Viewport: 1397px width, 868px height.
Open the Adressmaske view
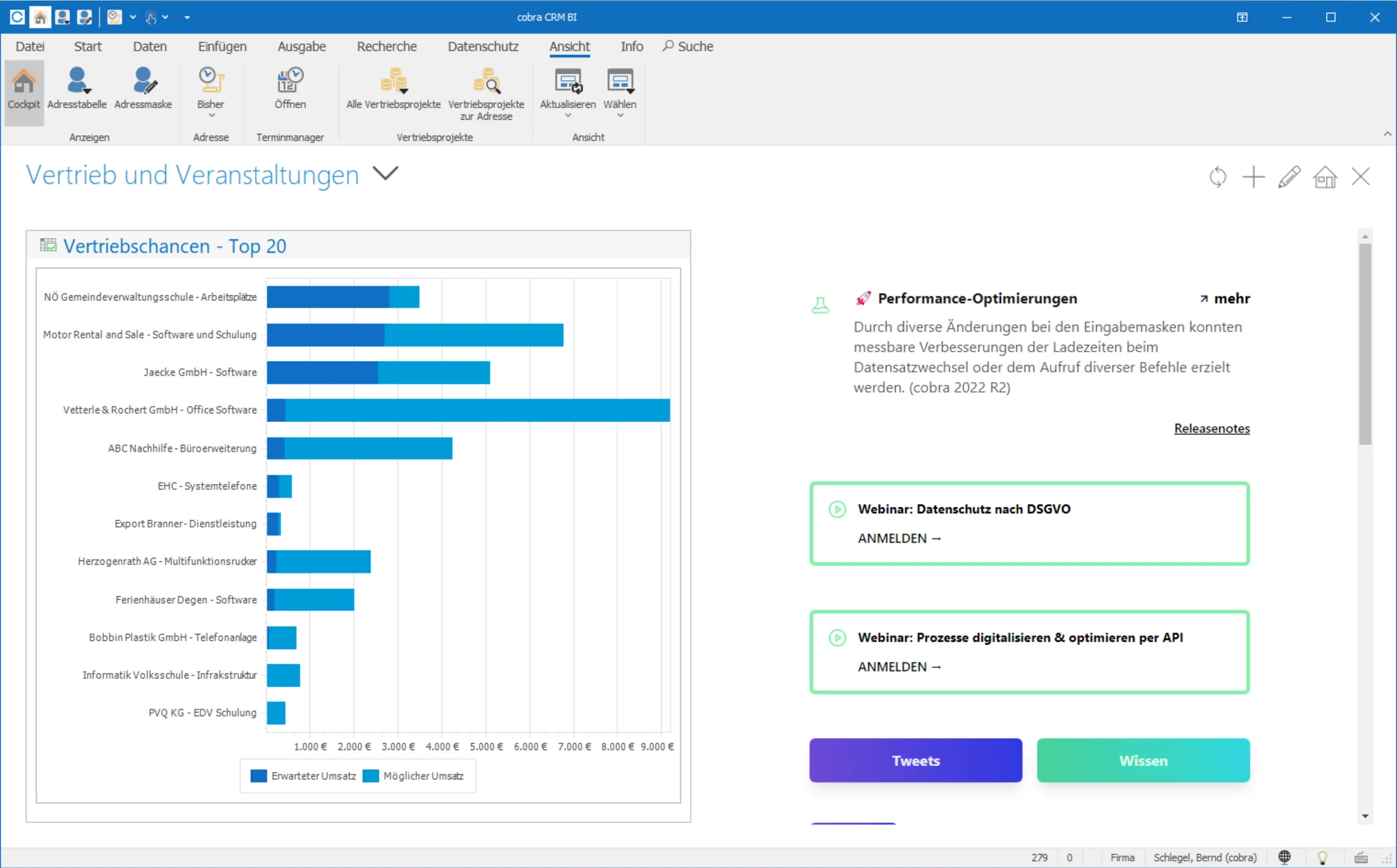tap(143, 89)
